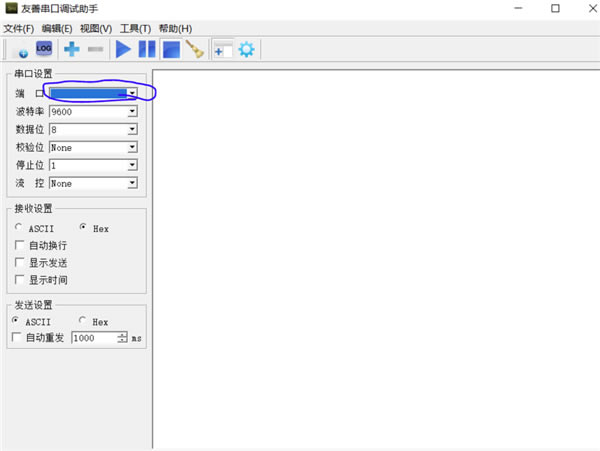This screenshot has width=600, height=451.
Task: Click the blue plus add icon
Action: [x=72, y=49]
